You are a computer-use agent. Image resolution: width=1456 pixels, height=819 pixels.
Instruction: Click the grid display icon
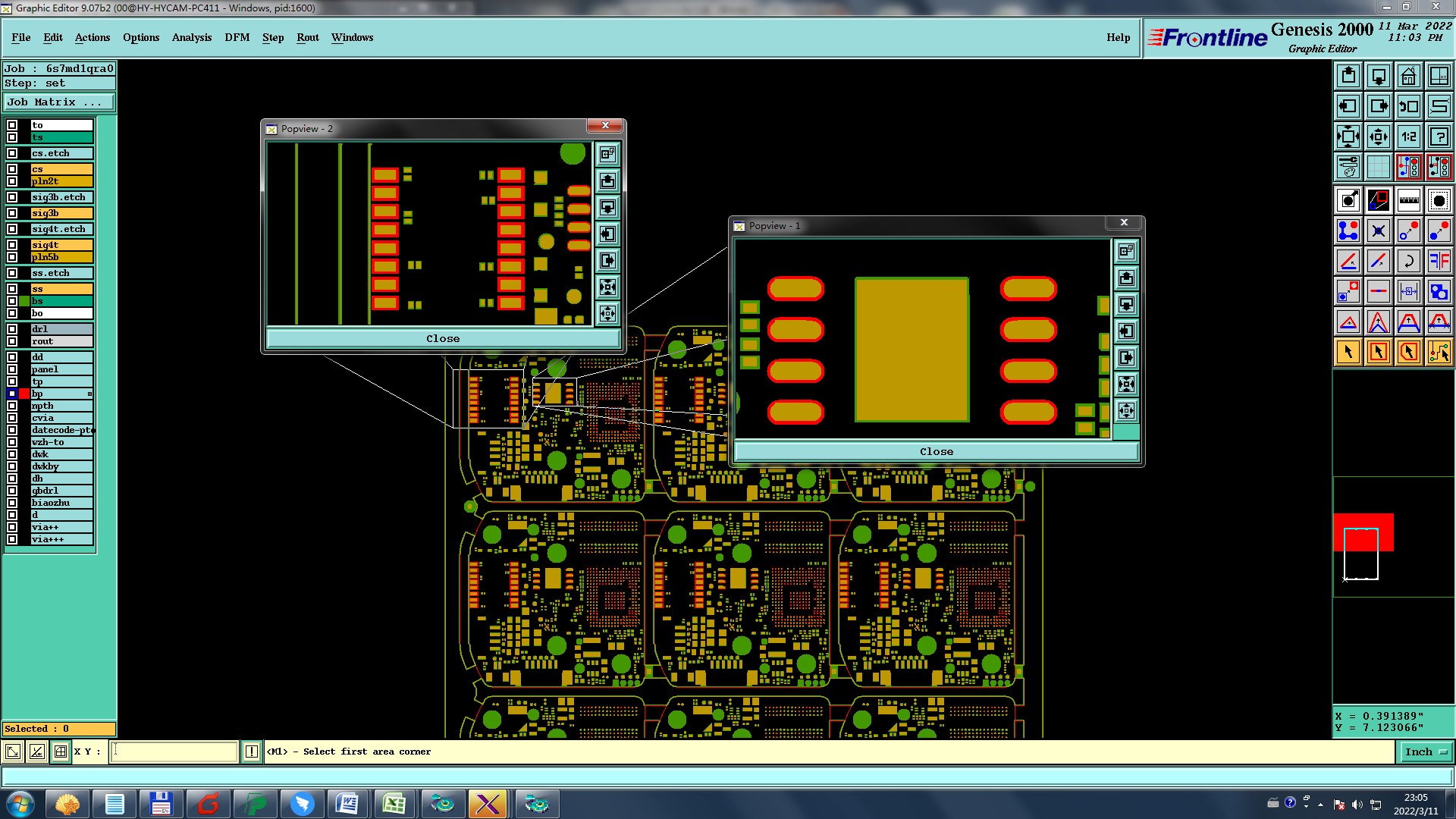pos(1378,167)
